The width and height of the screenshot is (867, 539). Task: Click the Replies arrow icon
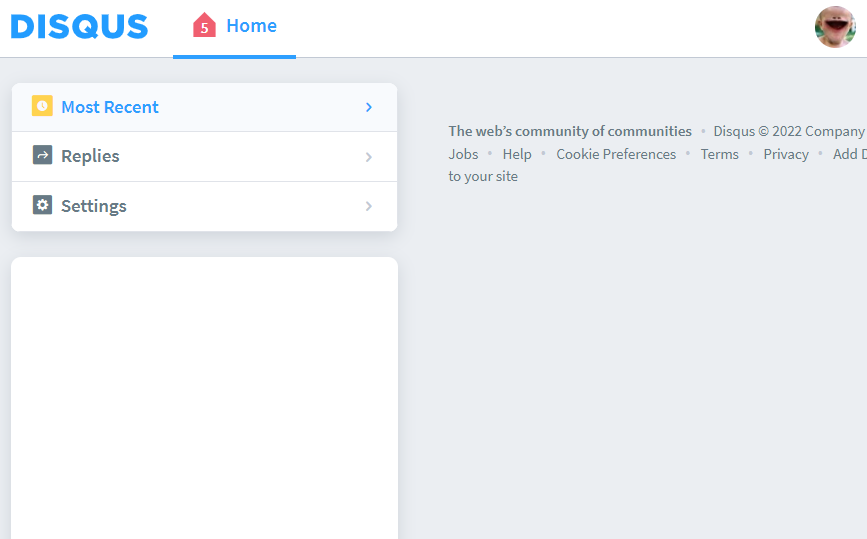[42, 155]
